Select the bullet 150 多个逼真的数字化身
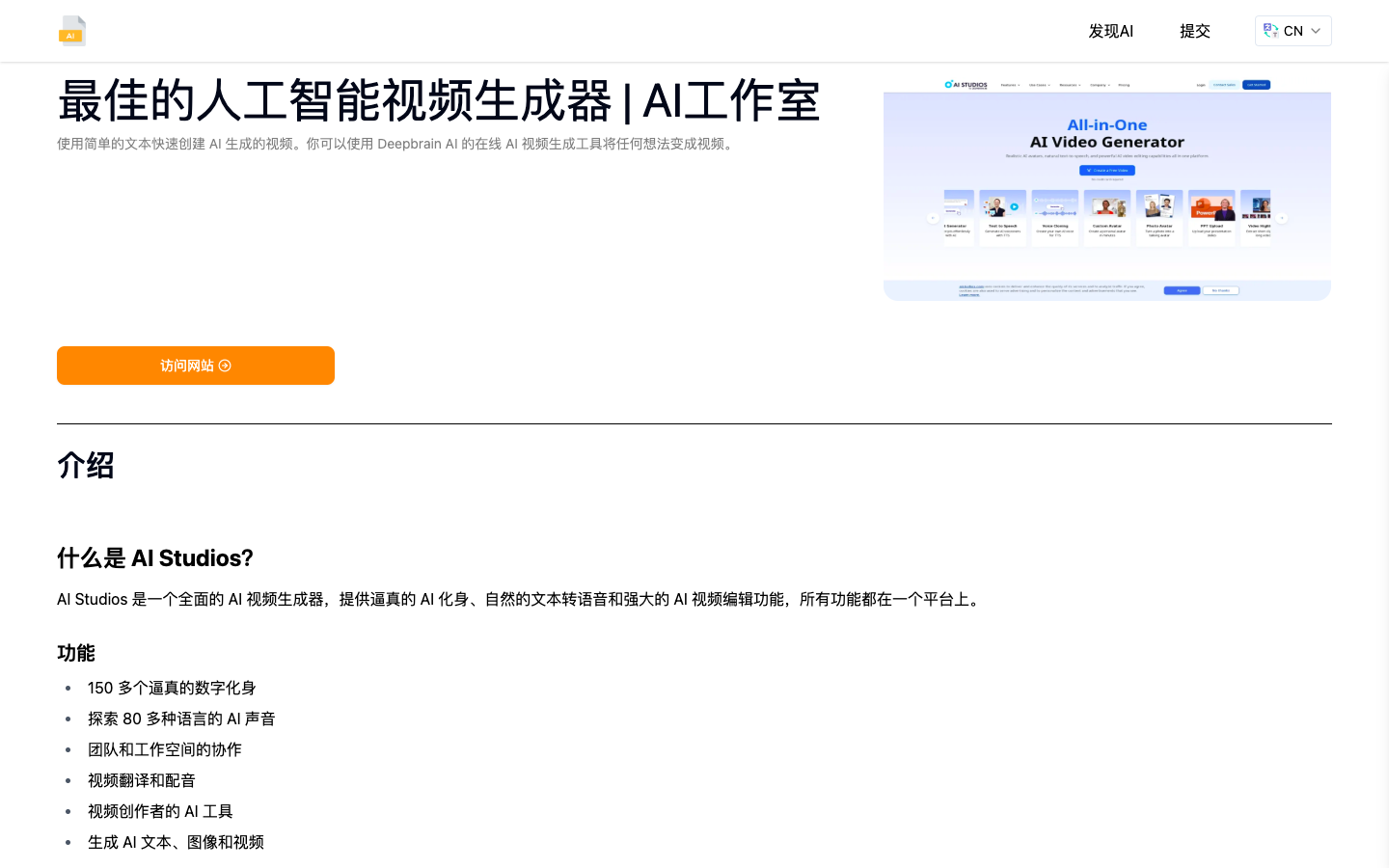Image resolution: width=1389 pixels, height=868 pixels. 172,688
